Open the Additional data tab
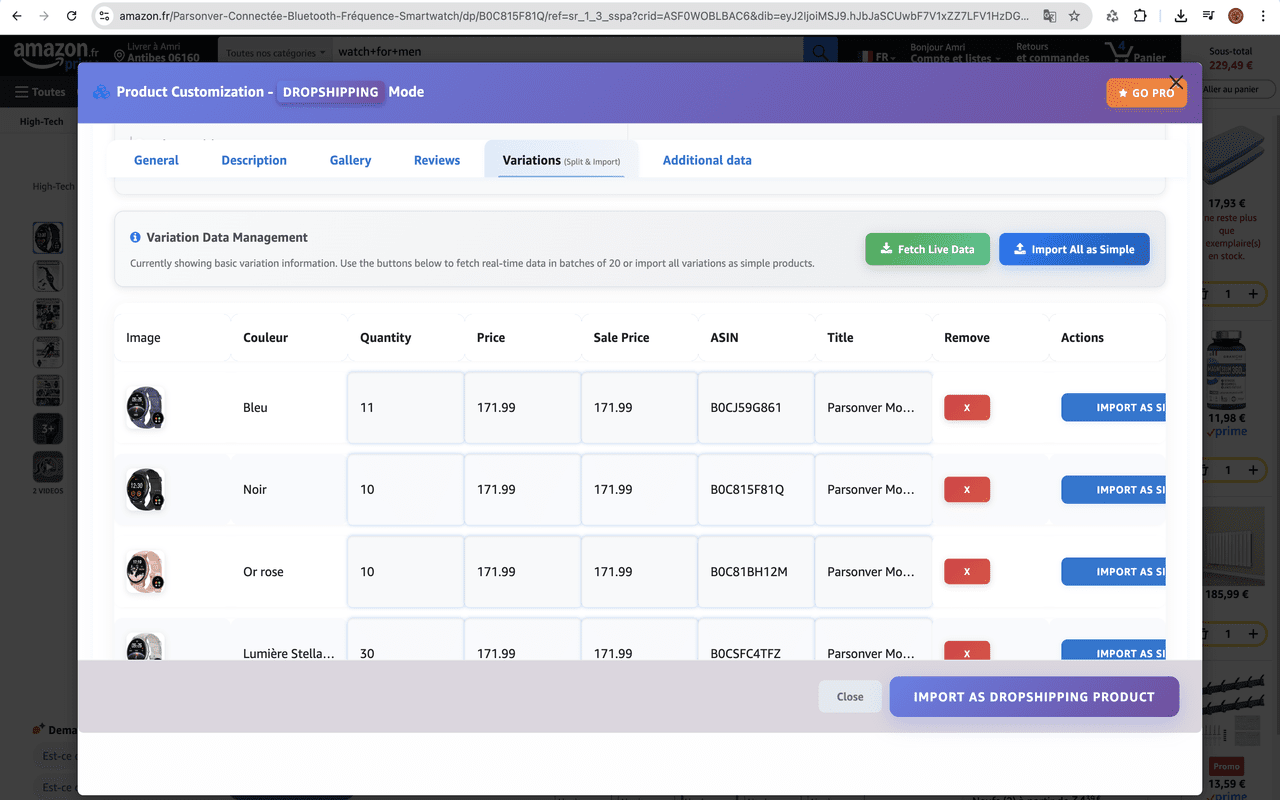 point(707,160)
